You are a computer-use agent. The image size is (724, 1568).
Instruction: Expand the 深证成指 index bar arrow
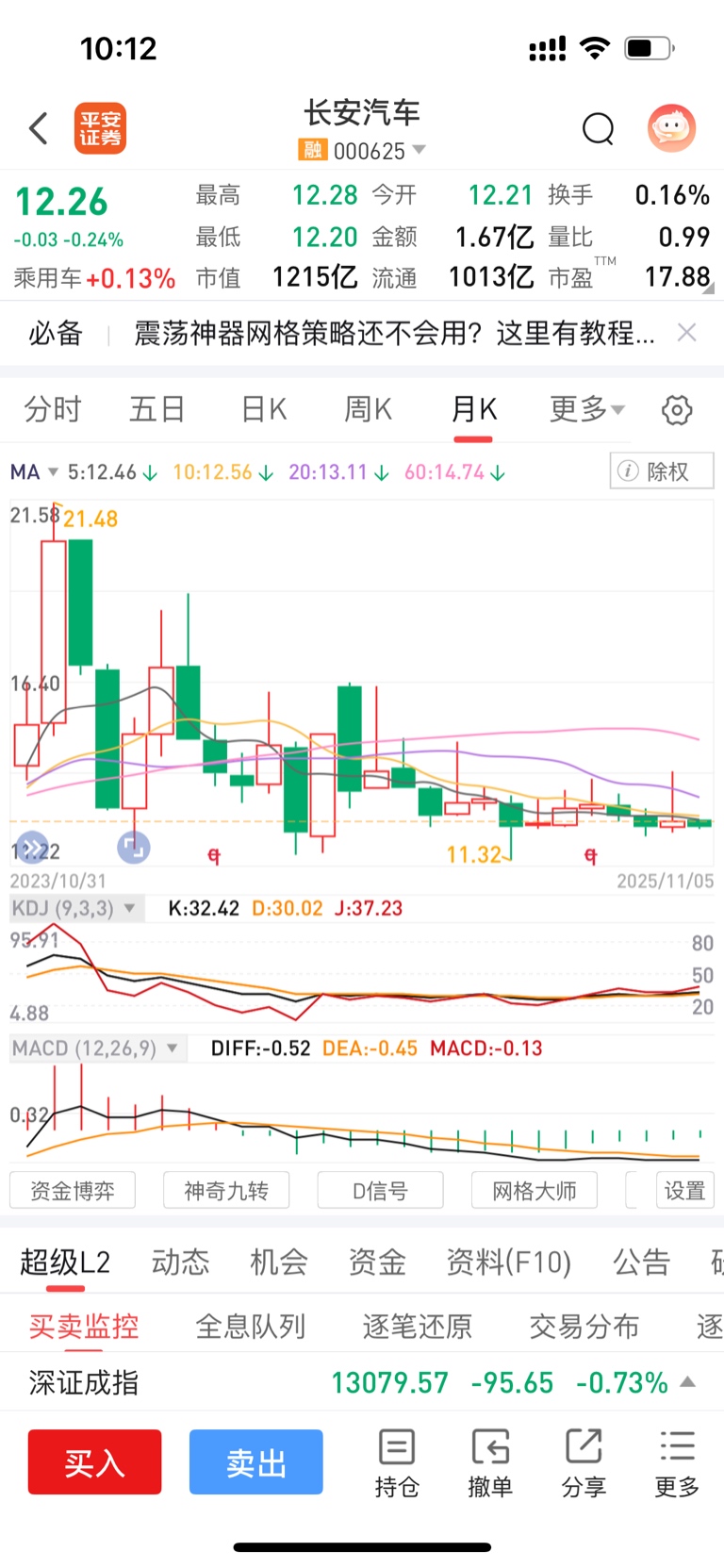coord(687,1382)
